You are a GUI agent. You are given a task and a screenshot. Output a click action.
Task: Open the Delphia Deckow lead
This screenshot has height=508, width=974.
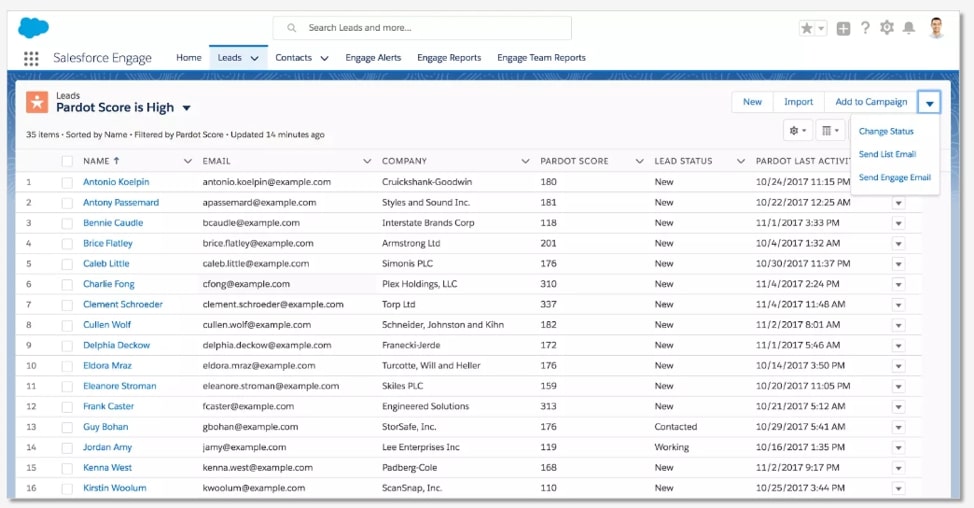[x=117, y=345]
